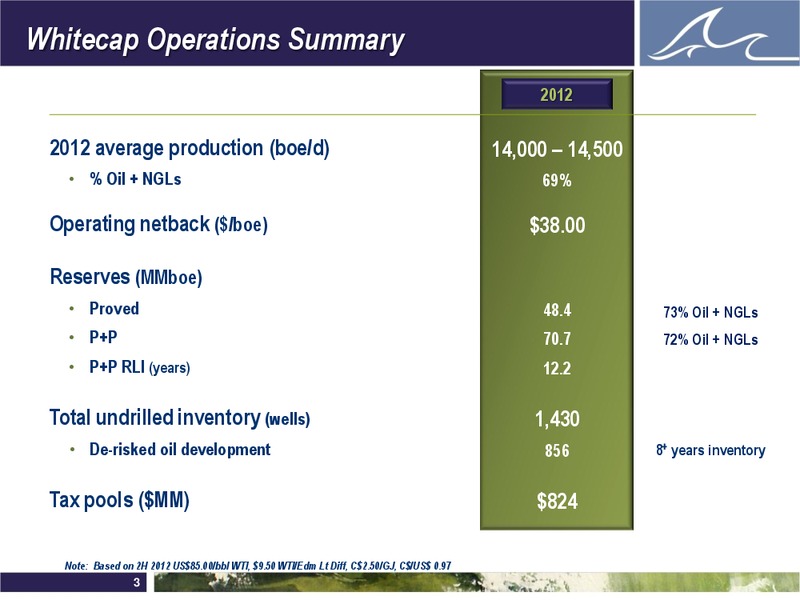The image size is (800, 600).
Task: Click the '$824' value
Action: [x=557, y=501]
